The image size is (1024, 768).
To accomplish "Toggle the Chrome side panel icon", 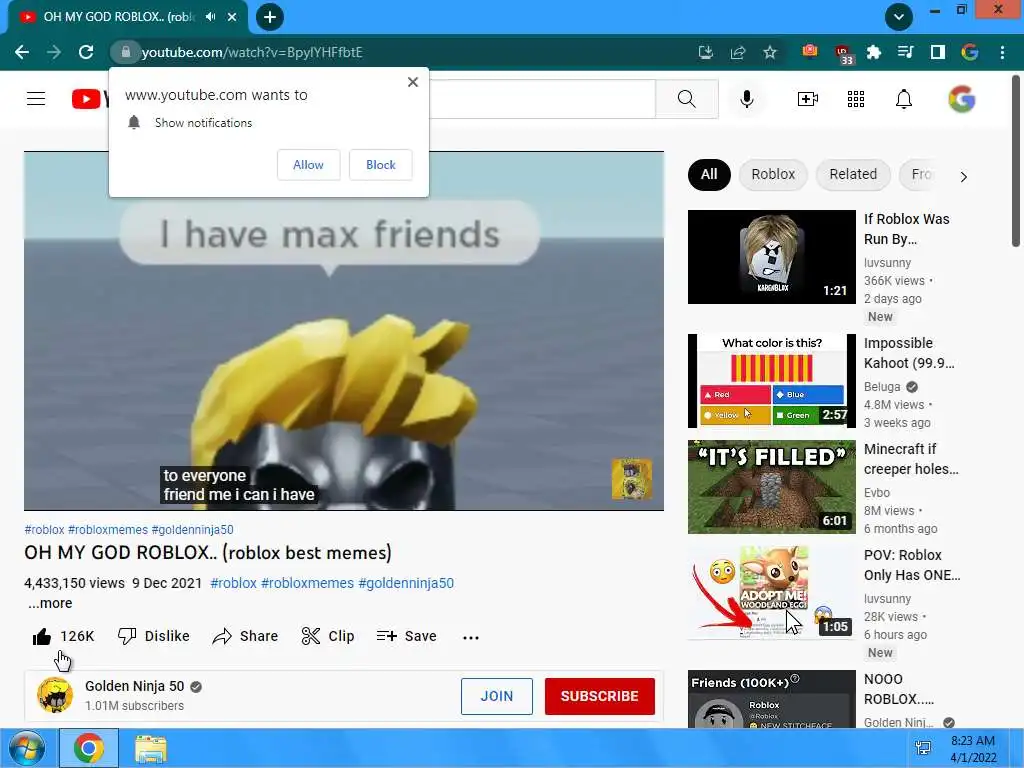I will tap(938, 52).
